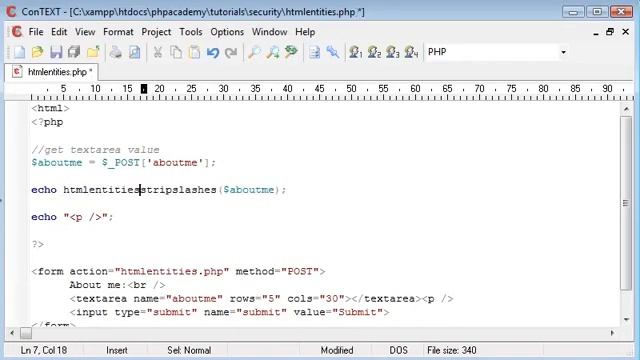Run user command 4 icon
Screen dimensions: 640x360
click(411, 52)
